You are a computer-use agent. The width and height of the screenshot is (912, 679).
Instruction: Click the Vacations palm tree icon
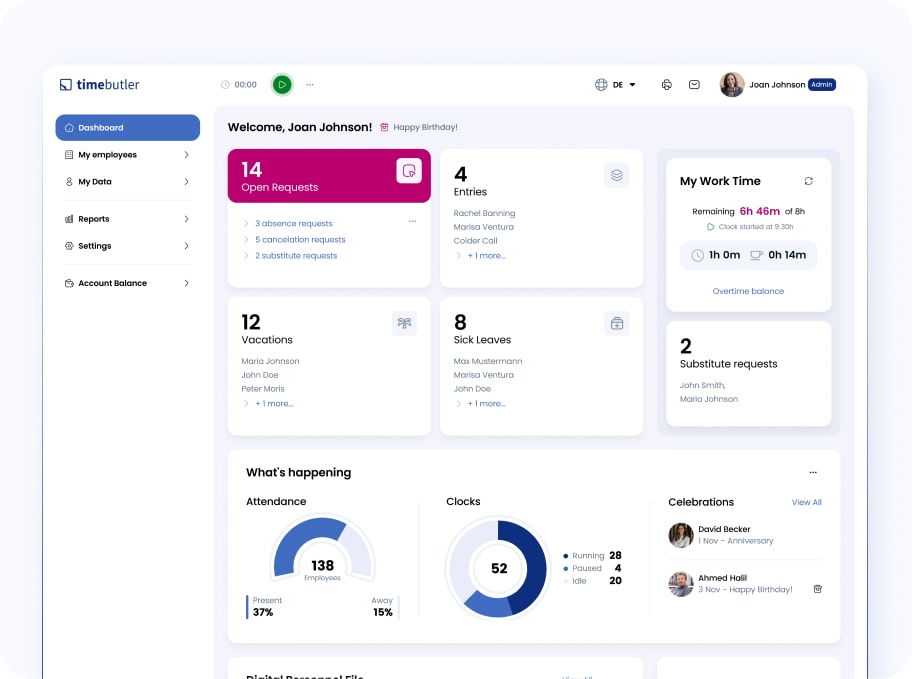coord(404,322)
